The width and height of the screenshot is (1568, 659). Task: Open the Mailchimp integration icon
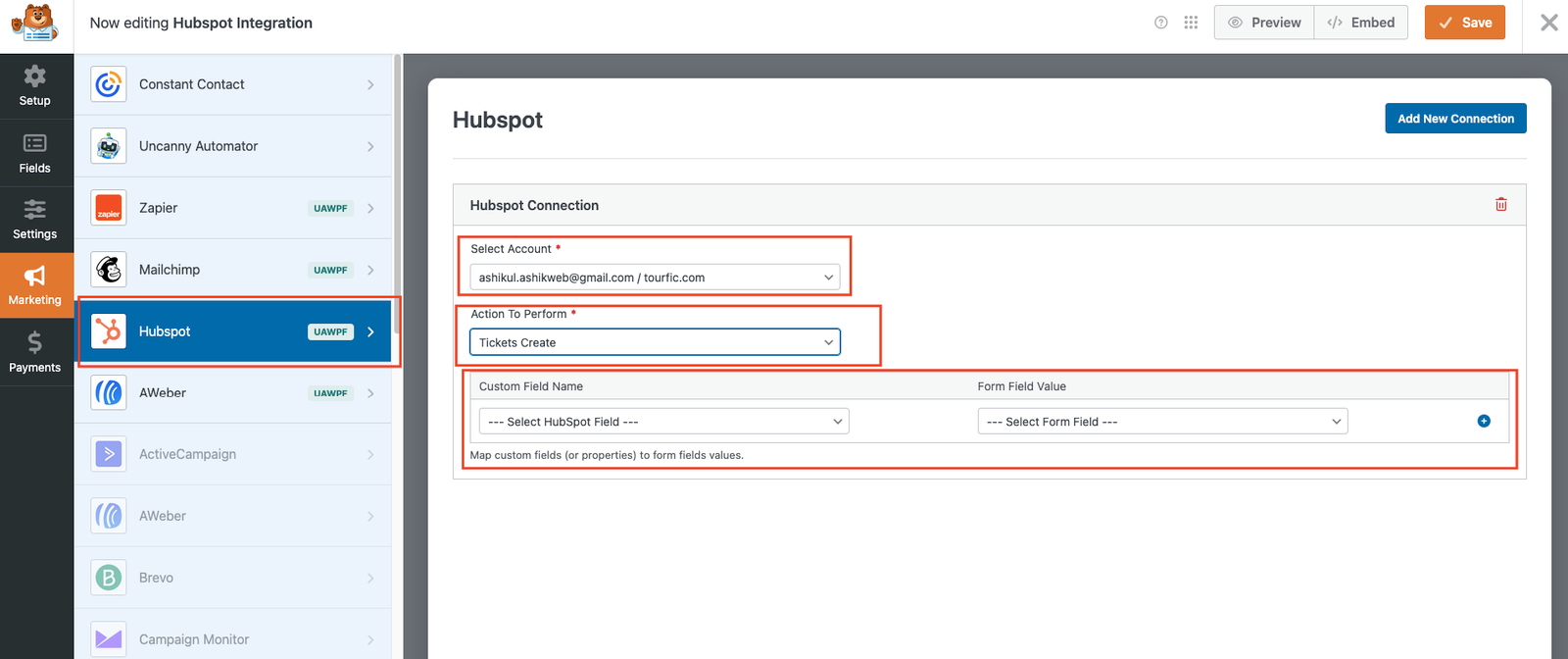tap(109, 270)
